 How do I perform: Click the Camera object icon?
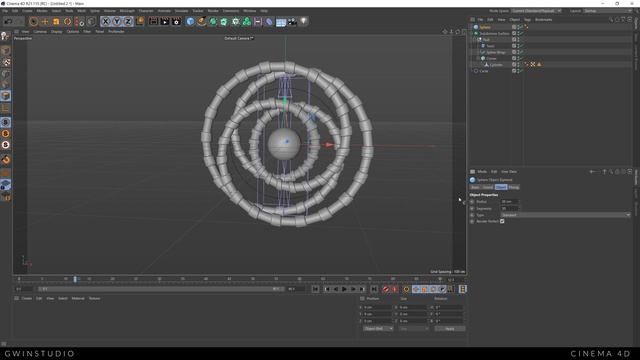292,21
